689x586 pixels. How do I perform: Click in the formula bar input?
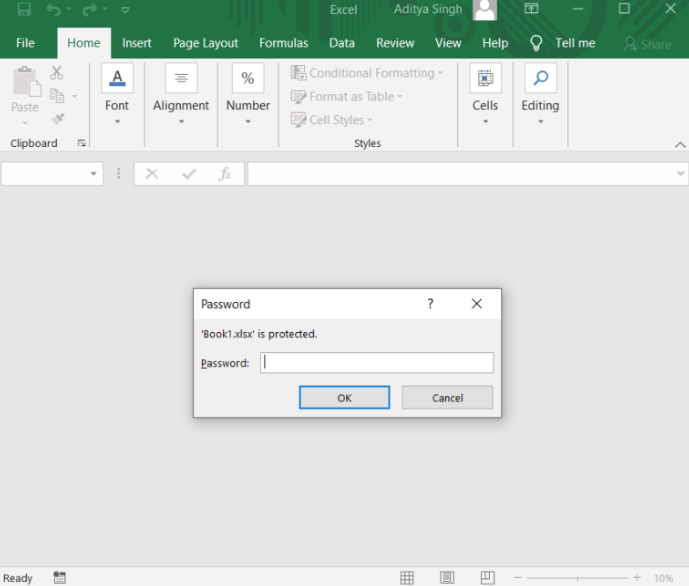[x=461, y=174]
